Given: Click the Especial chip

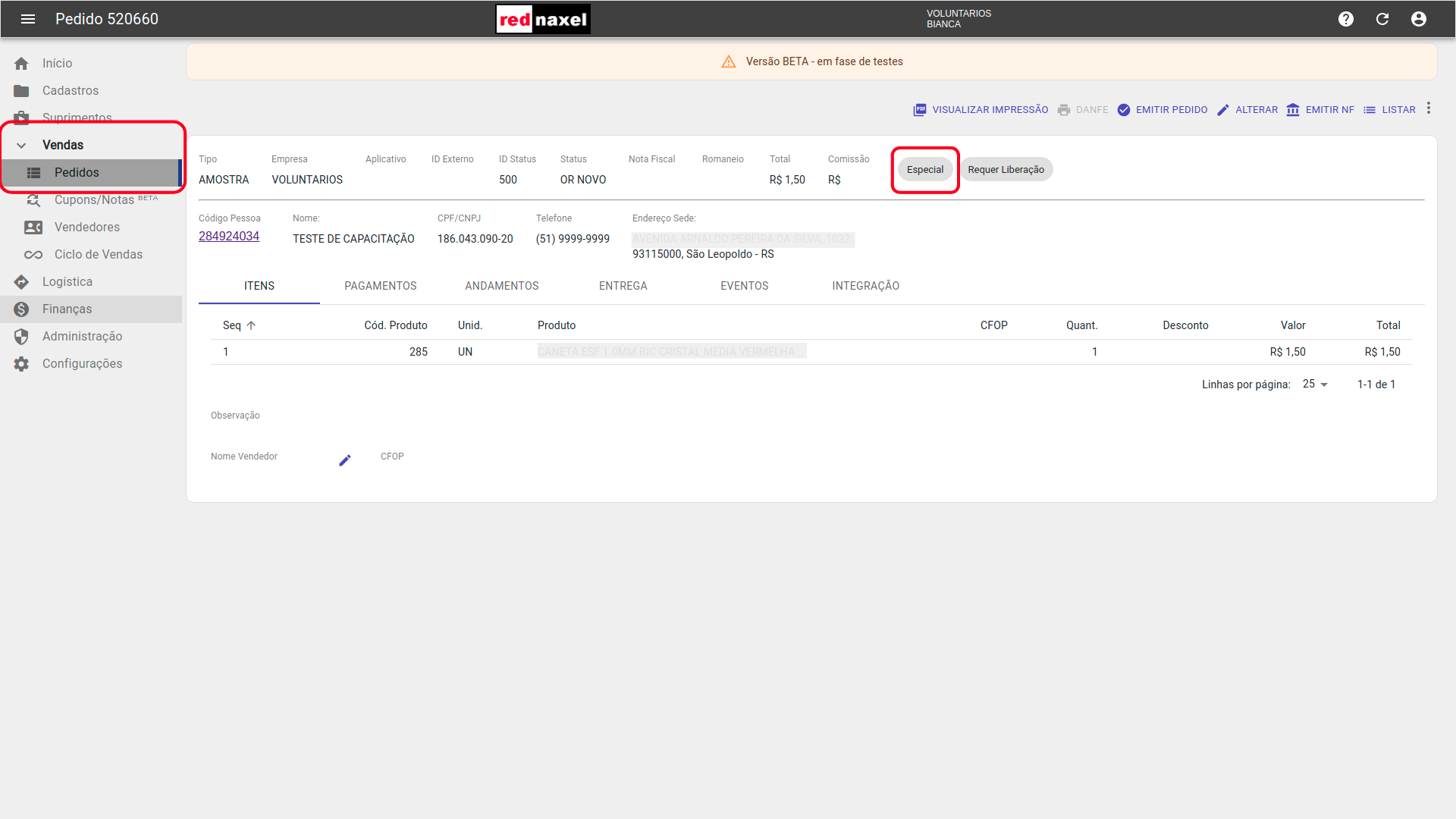Looking at the screenshot, I should click(925, 170).
